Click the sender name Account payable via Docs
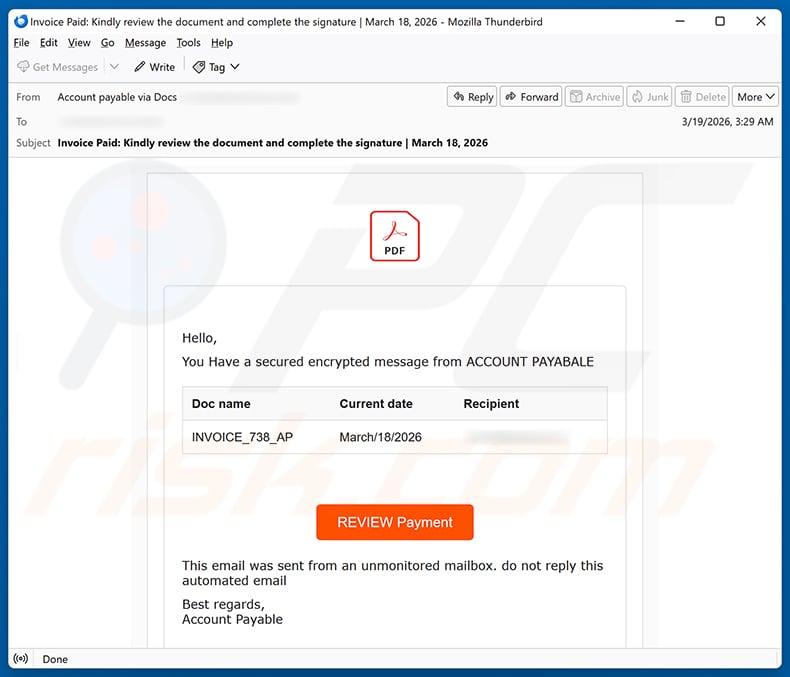Viewport: 790px width, 677px height. click(x=117, y=97)
